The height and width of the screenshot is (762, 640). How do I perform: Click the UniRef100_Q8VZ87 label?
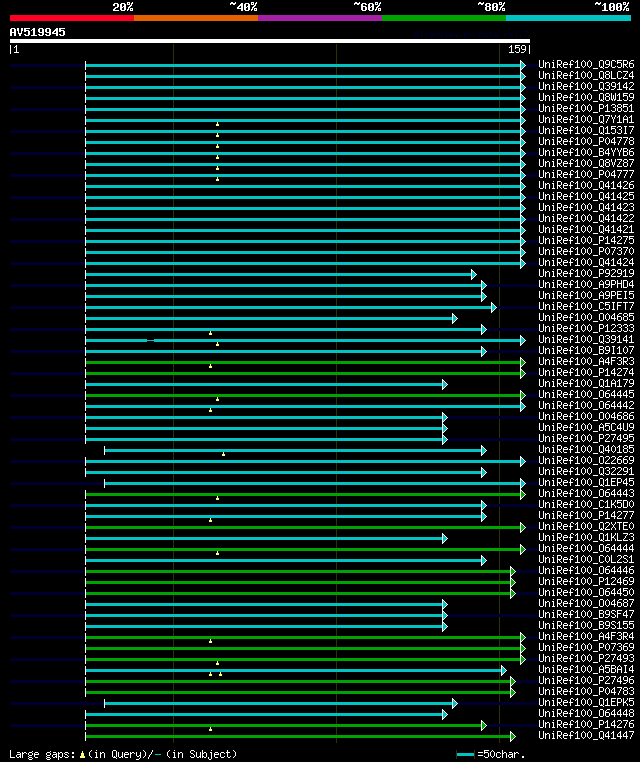coord(586,163)
